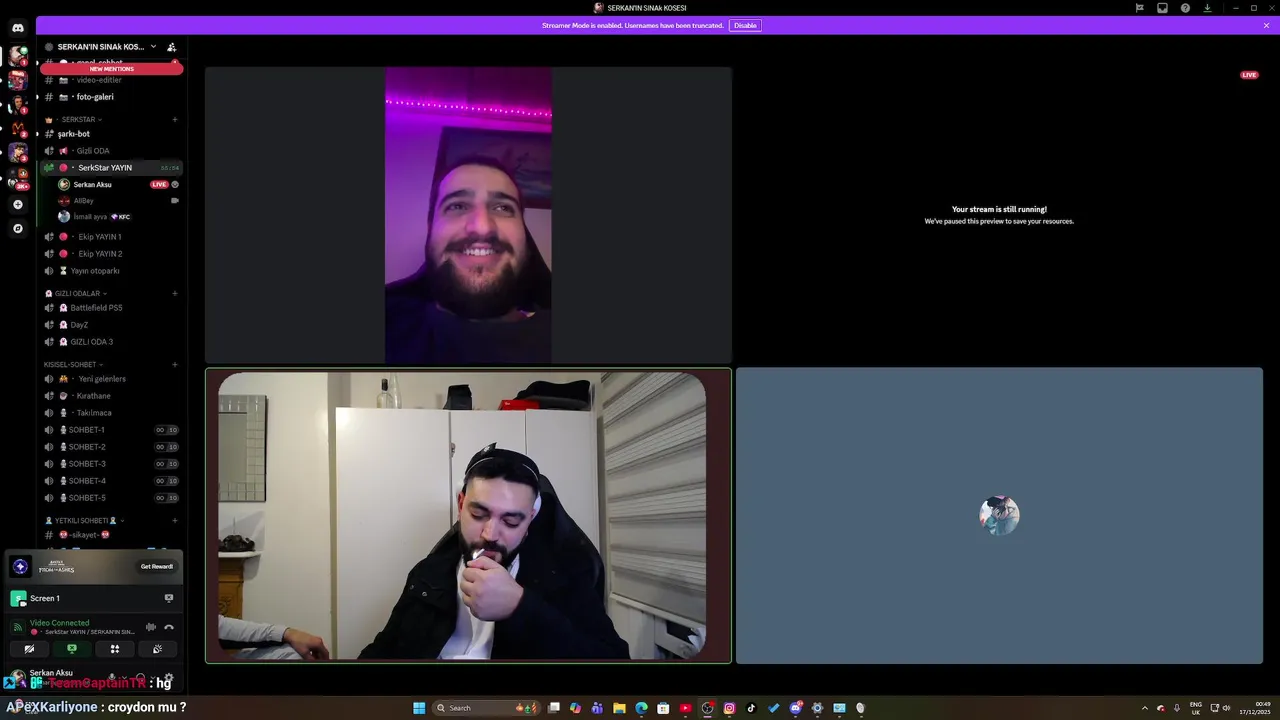Join Yayın otoparkı voice channel

coord(112,271)
